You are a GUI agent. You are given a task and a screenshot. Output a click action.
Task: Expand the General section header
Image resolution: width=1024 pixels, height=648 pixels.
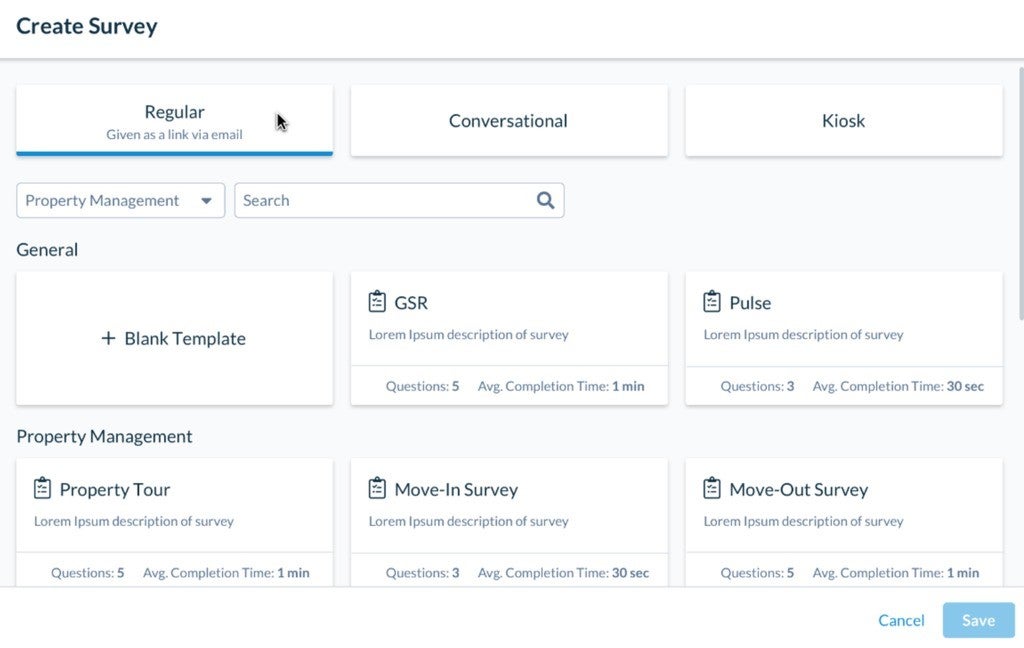(x=47, y=249)
